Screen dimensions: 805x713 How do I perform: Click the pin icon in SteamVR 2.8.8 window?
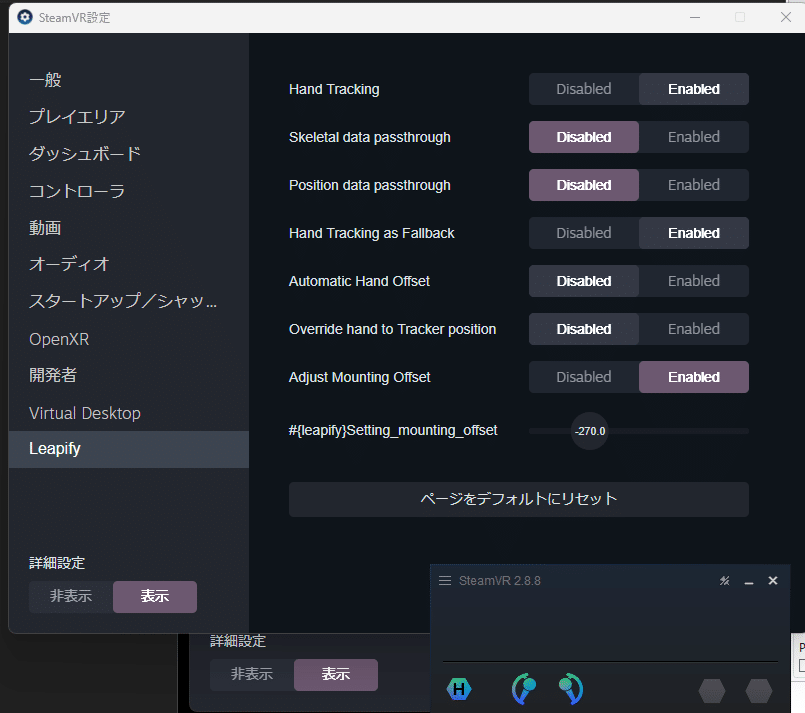click(x=724, y=581)
